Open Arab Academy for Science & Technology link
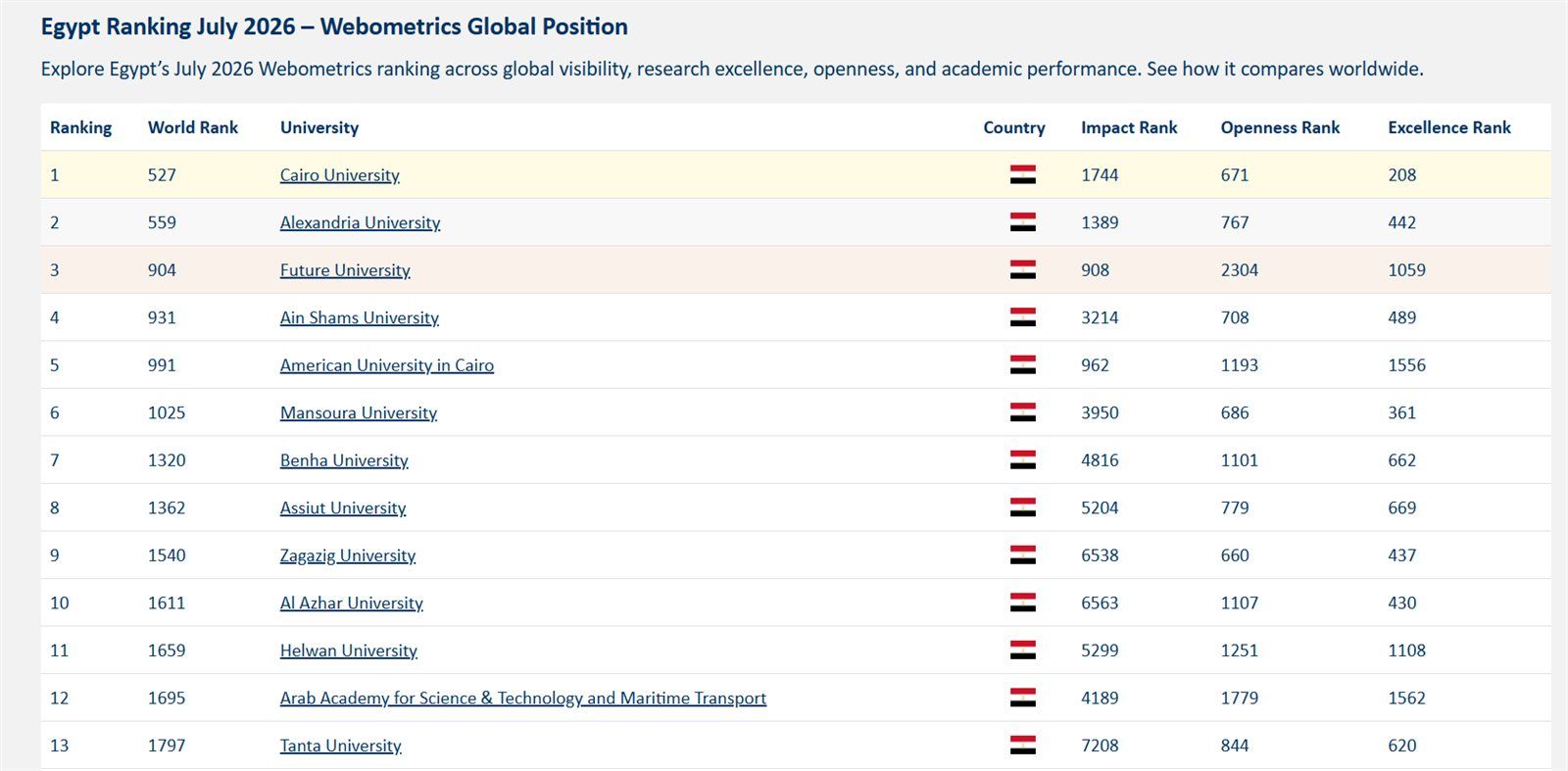The height and width of the screenshot is (771, 1568). (x=522, y=698)
